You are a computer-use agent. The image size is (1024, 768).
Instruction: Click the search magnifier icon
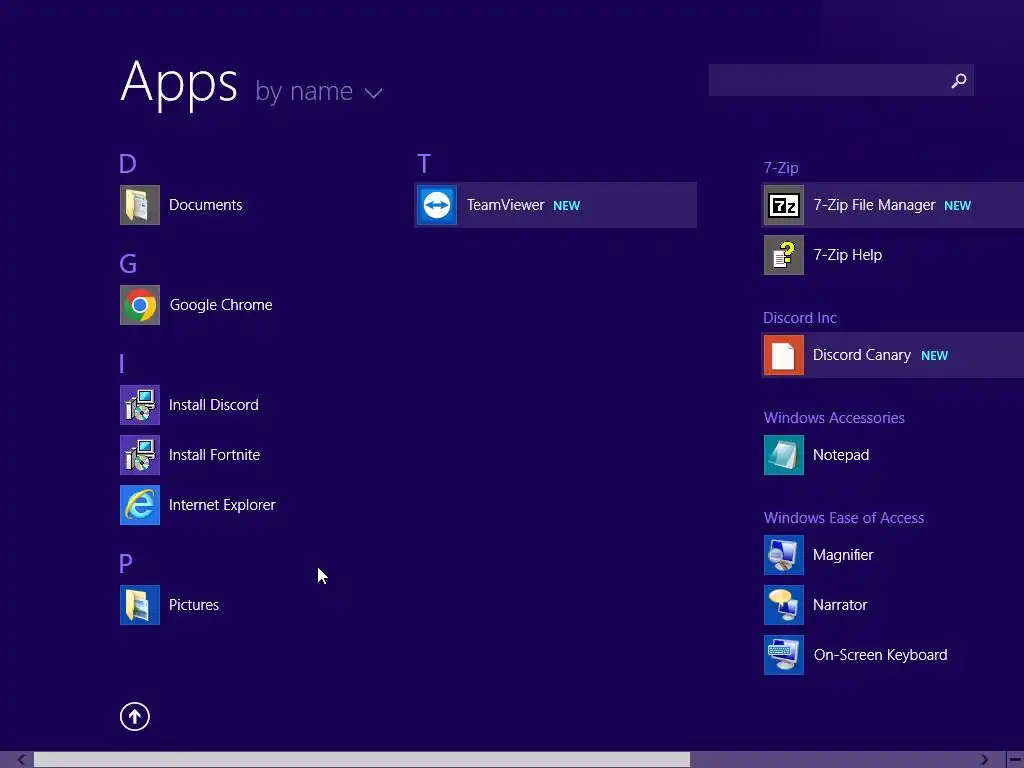tap(959, 80)
